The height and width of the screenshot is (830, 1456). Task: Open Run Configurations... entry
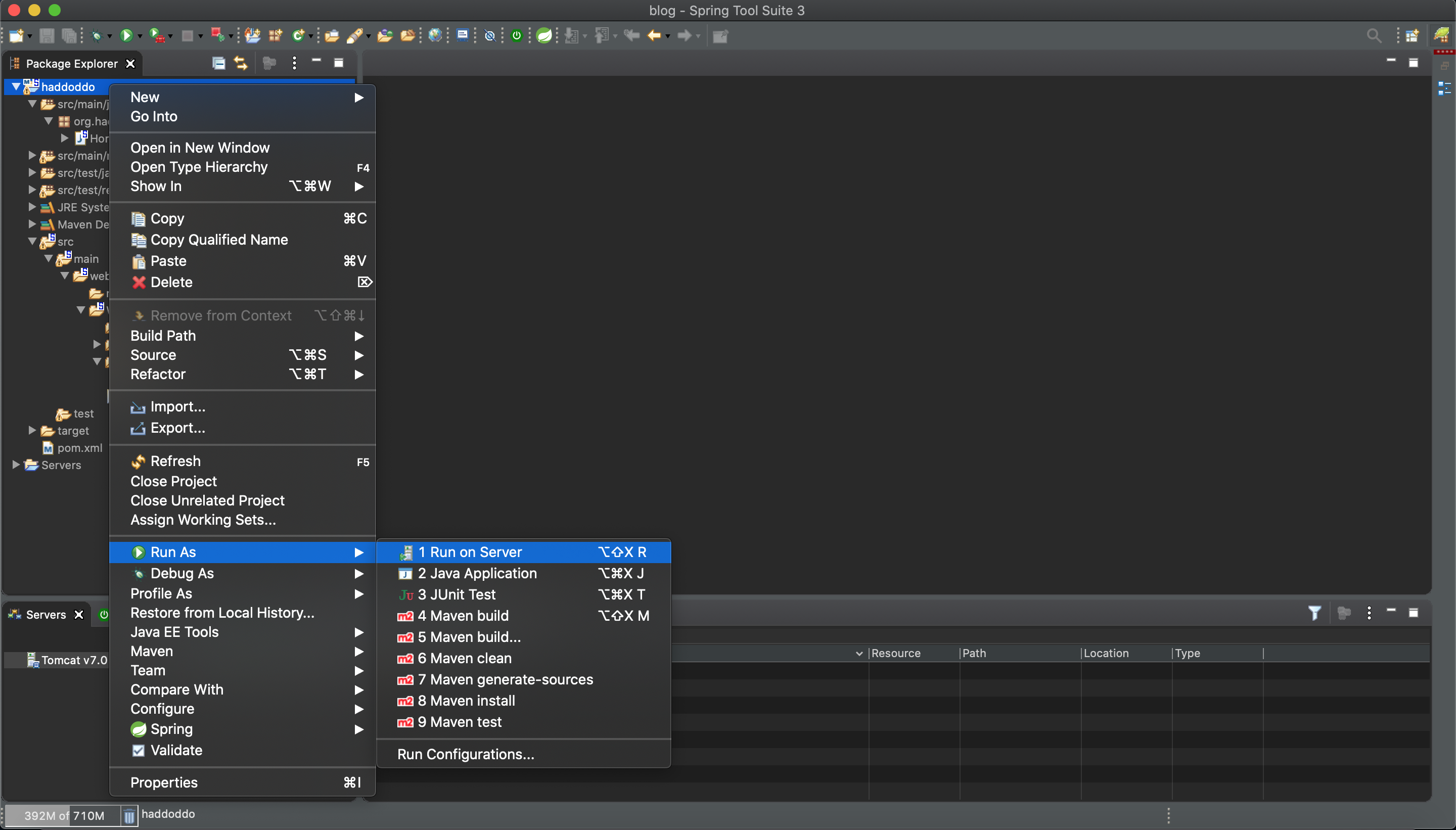pos(465,754)
